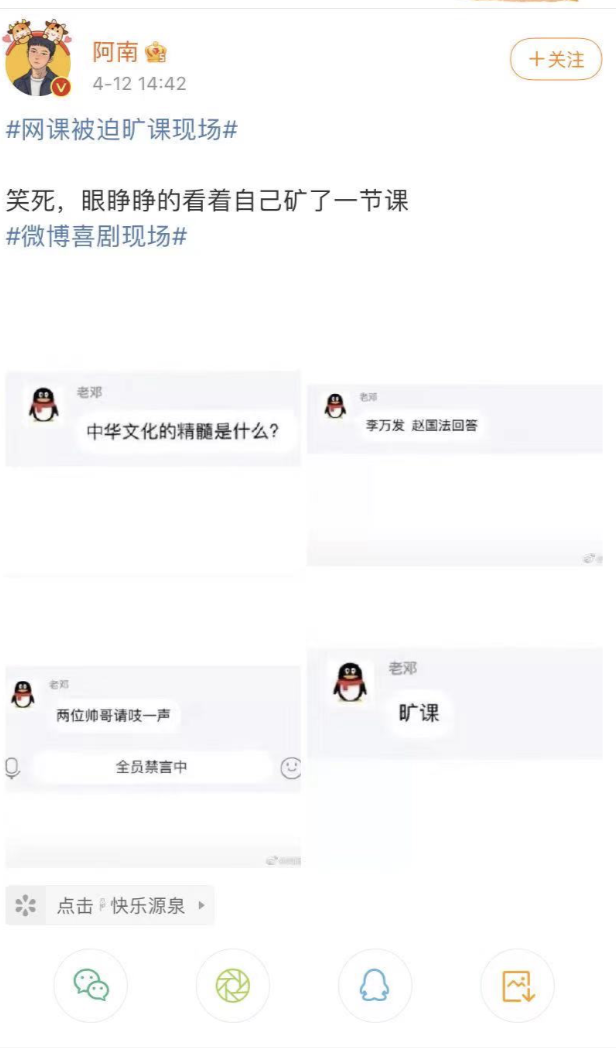Open the #网课被迫旷课现场# hashtag

[122, 130]
